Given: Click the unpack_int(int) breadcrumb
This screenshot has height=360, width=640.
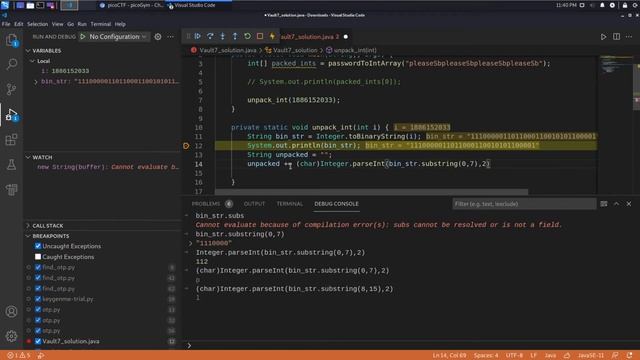Looking at the screenshot, I should coord(355,50).
